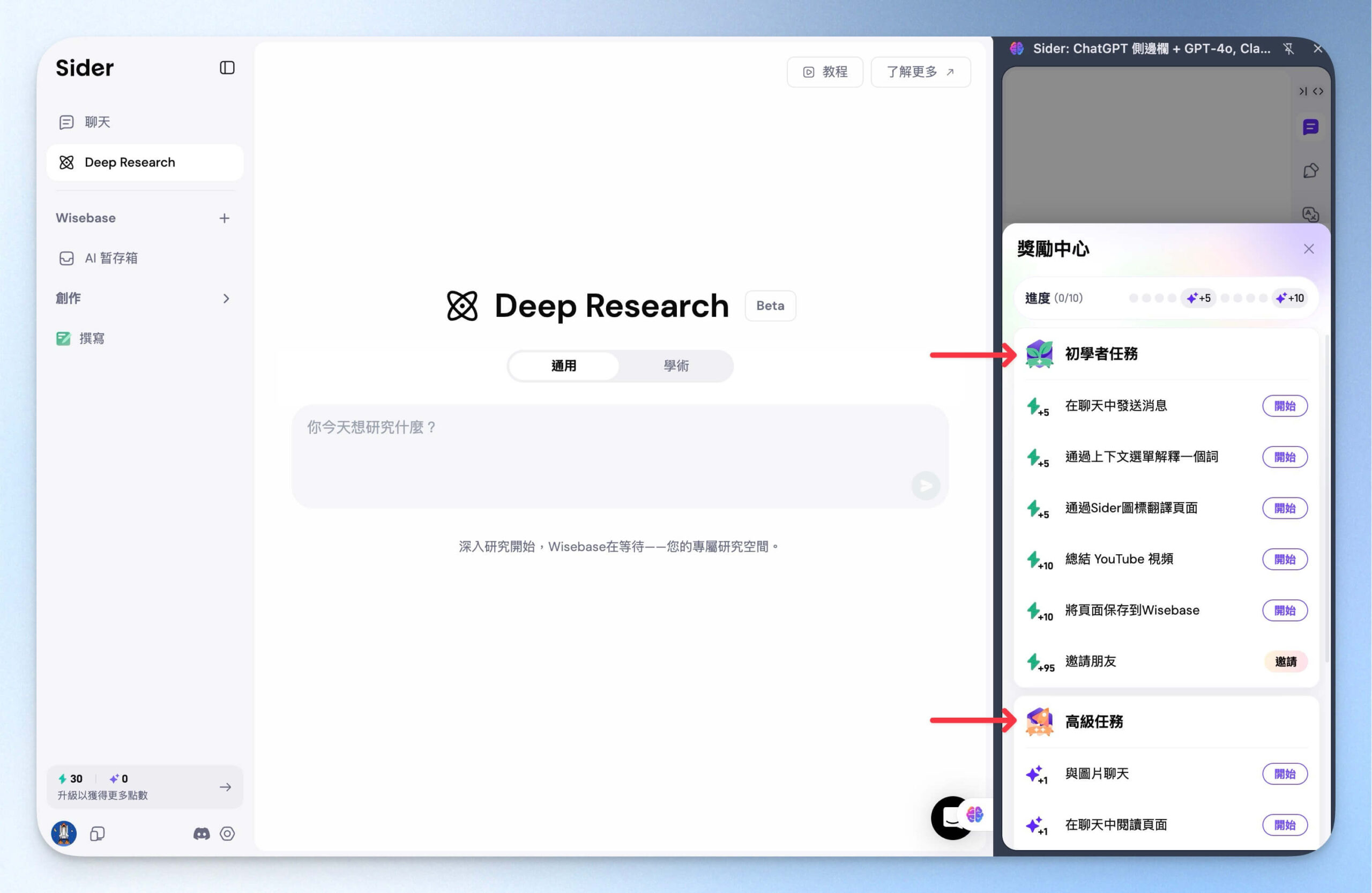
Task: Switch to the 學術 tab
Action: 676,366
